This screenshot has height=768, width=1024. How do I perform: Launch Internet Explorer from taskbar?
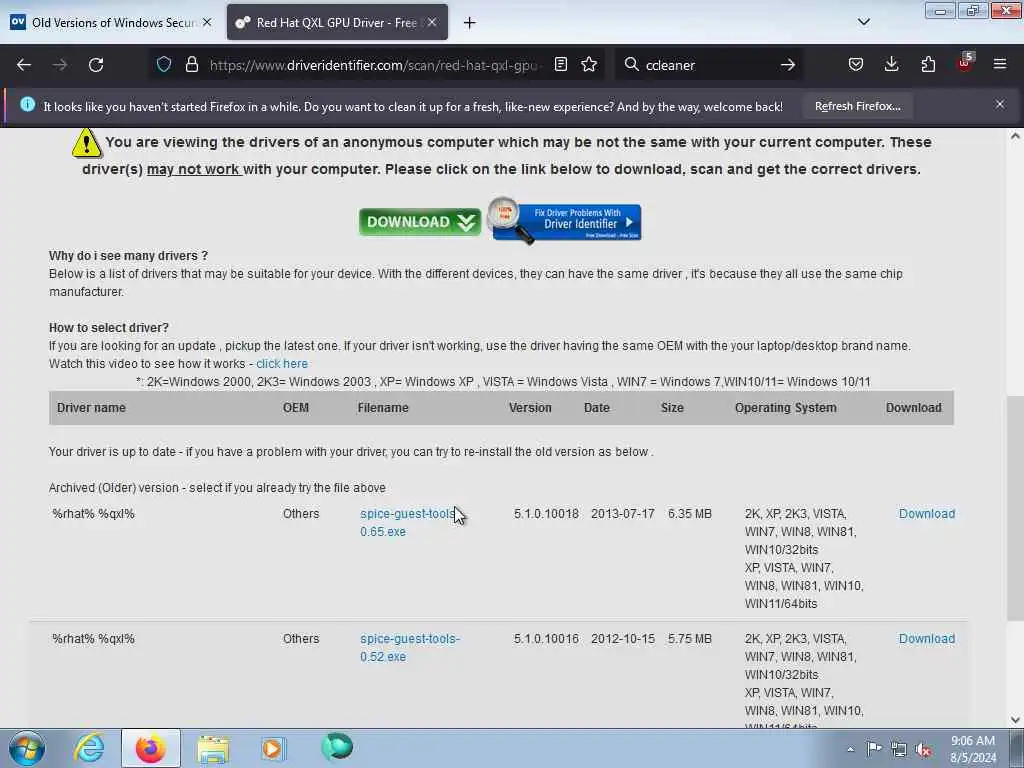[x=89, y=748]
